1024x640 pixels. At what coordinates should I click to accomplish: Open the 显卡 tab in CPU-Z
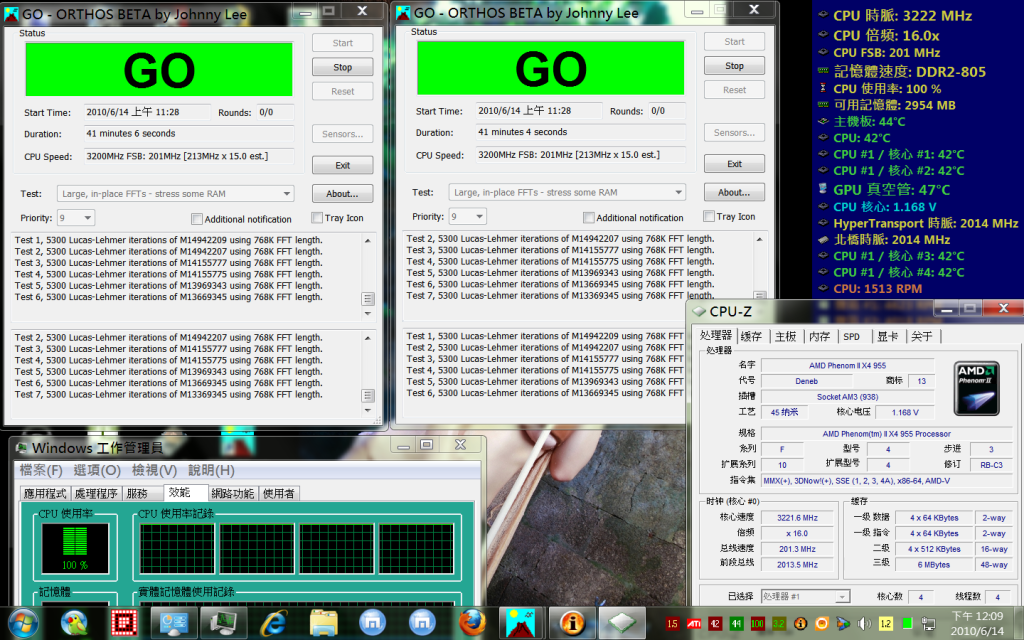[x=888, y=336]
